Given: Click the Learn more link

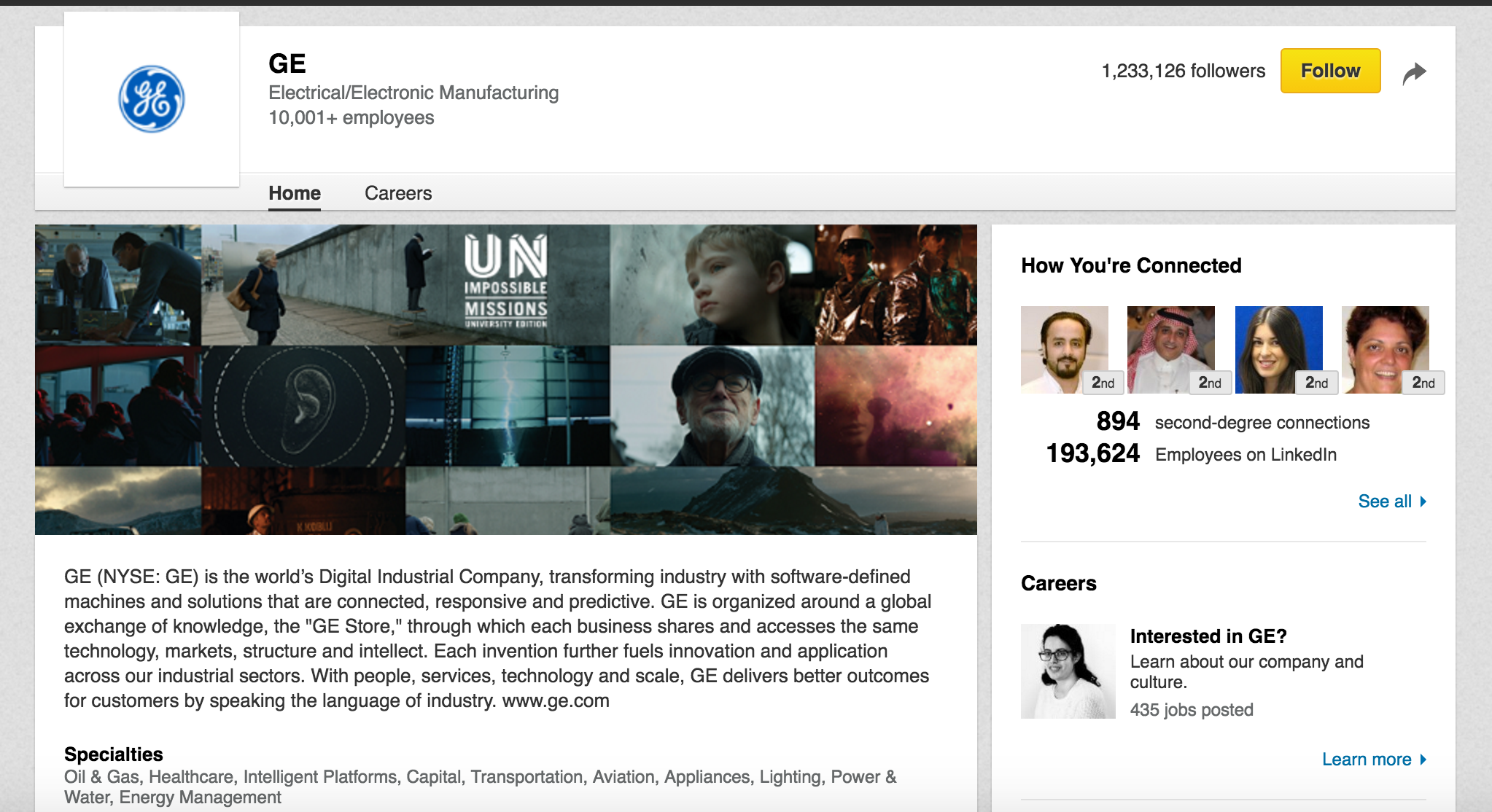Looking at the screenshot, I should tap(1367, 760).
